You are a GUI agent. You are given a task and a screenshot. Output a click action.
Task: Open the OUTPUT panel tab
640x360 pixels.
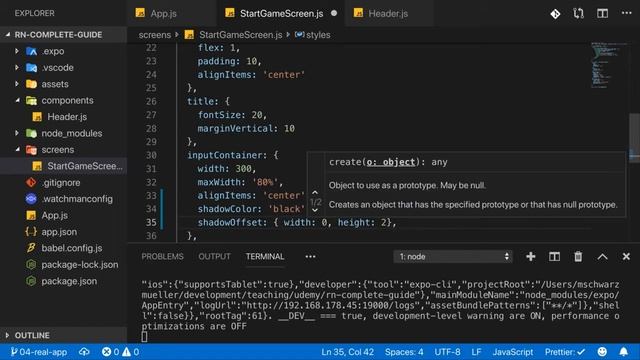[x=214, y=256]
